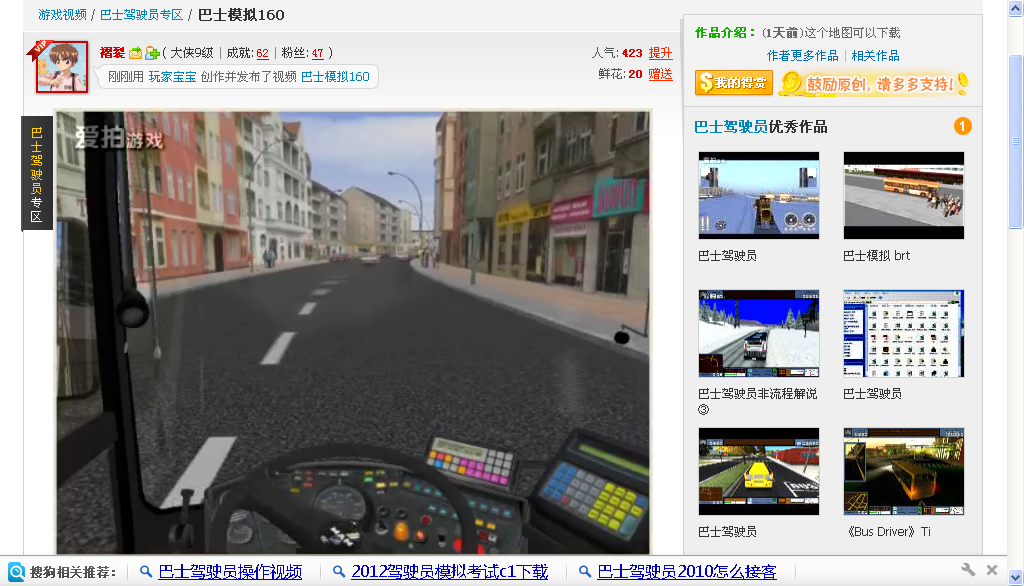The height and width of the screenshot is (586, 1024).
Task: Click 赠送 to send flowers
Action: tap(660, 74)
